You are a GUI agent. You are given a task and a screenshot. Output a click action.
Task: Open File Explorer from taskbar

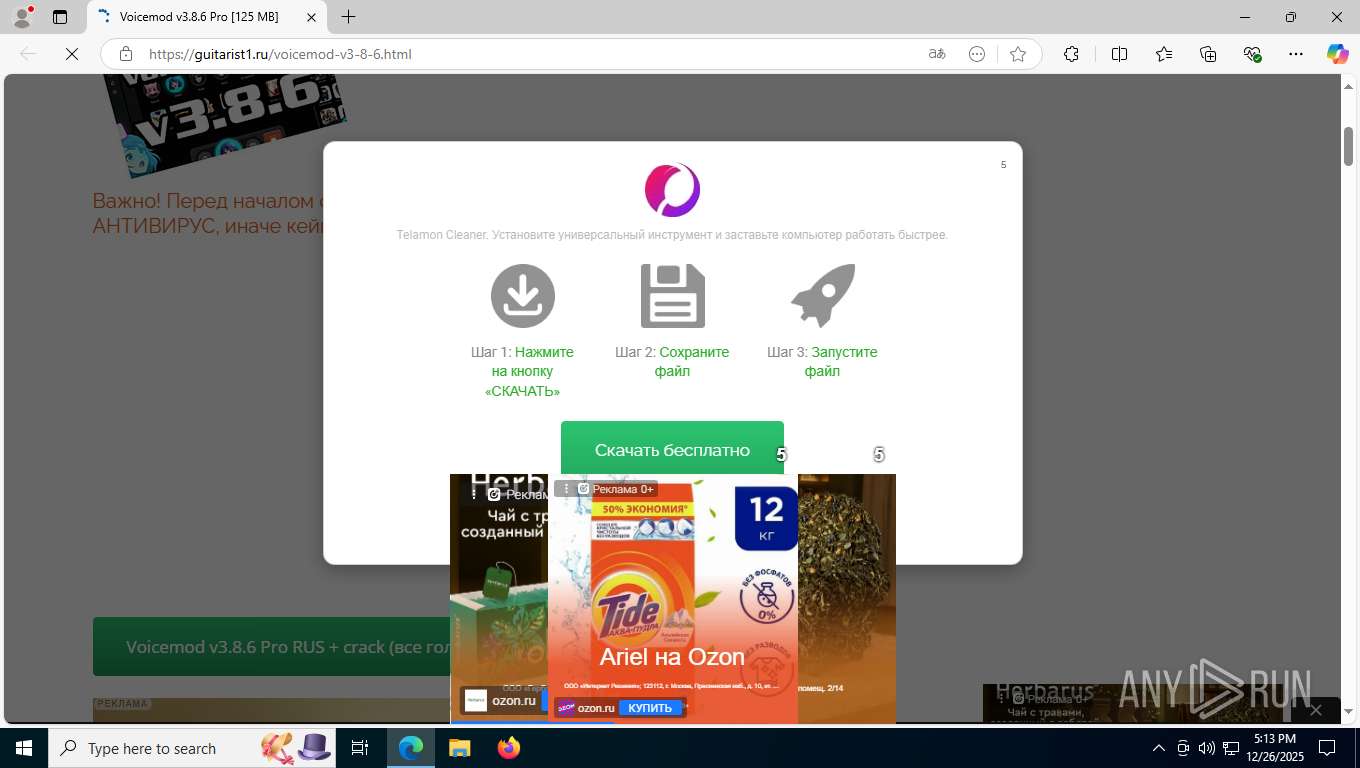click(x=459, y=748)
